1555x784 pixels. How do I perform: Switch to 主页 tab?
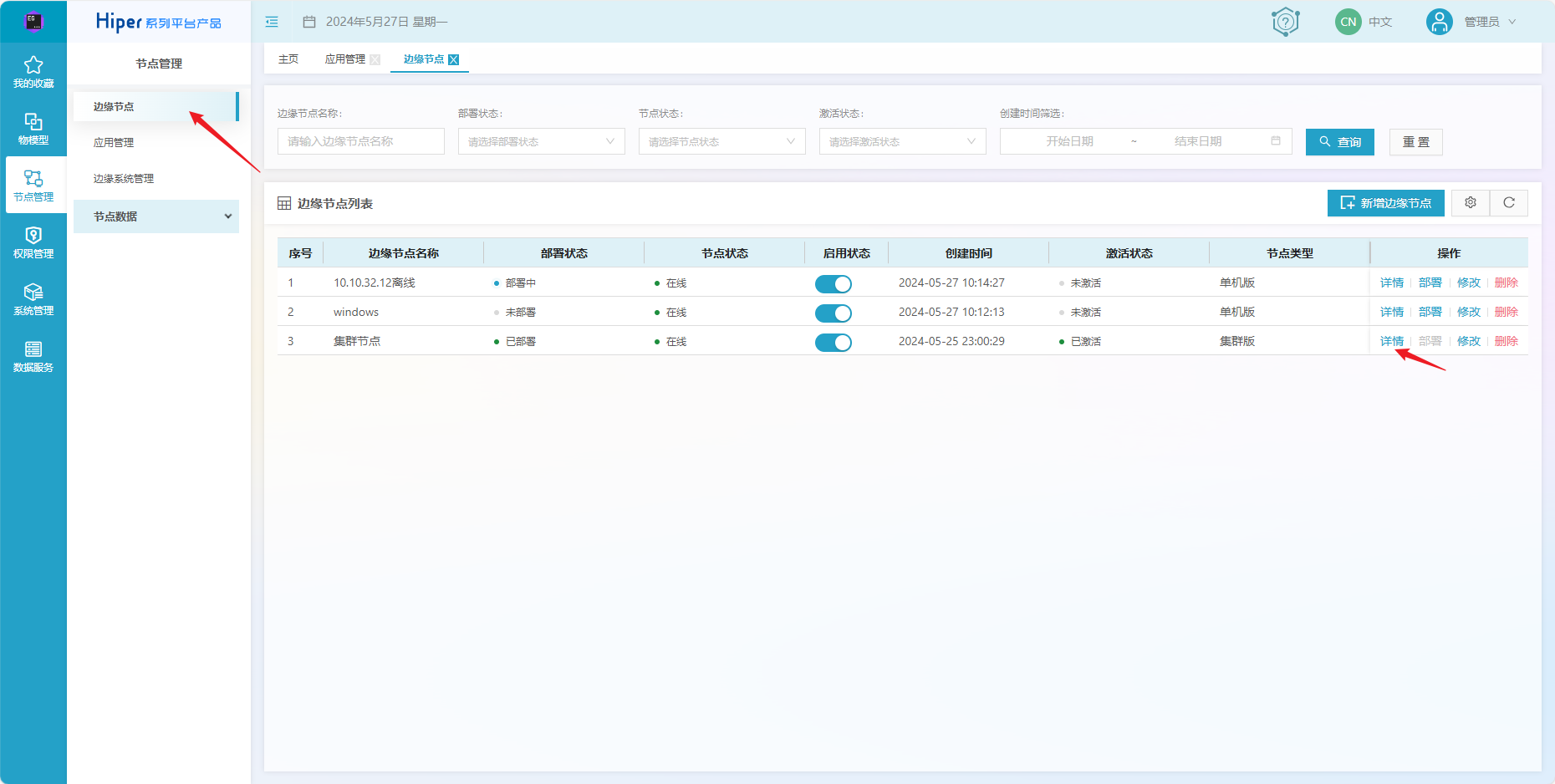click(x=288, y=59)
